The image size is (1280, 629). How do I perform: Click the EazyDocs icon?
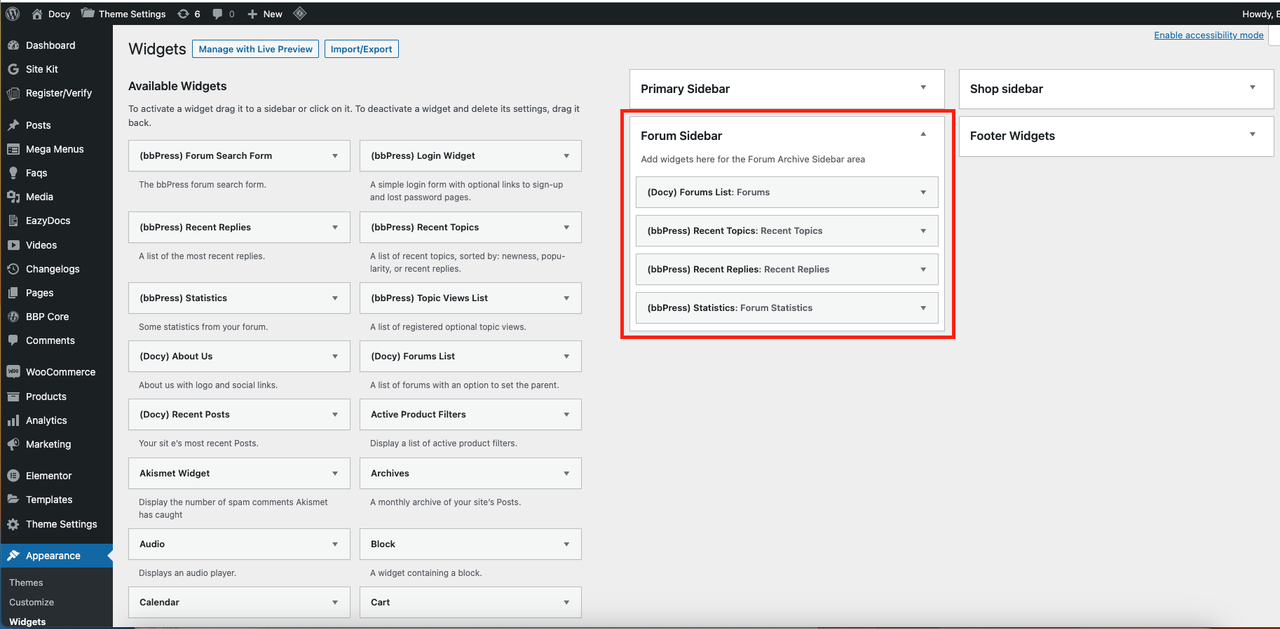[13, 221]
